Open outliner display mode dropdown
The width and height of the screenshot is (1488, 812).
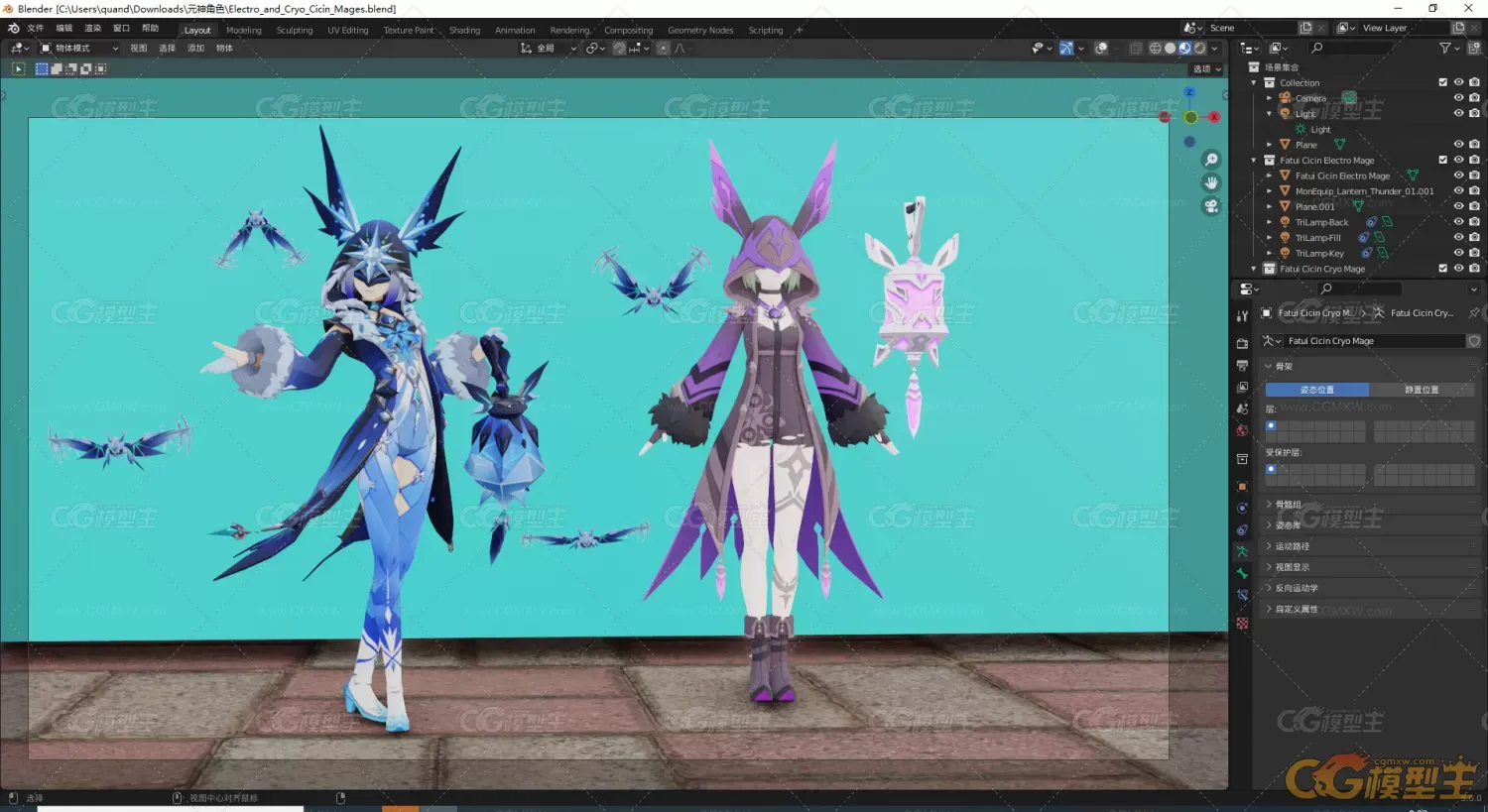1279,48
